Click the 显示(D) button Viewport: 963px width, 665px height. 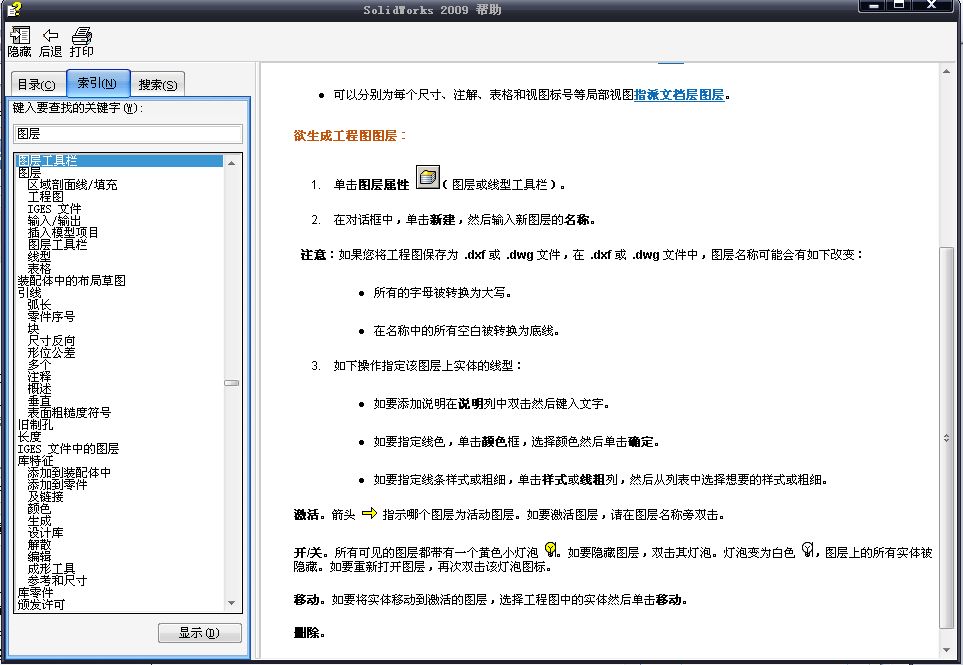click(200, 632)
